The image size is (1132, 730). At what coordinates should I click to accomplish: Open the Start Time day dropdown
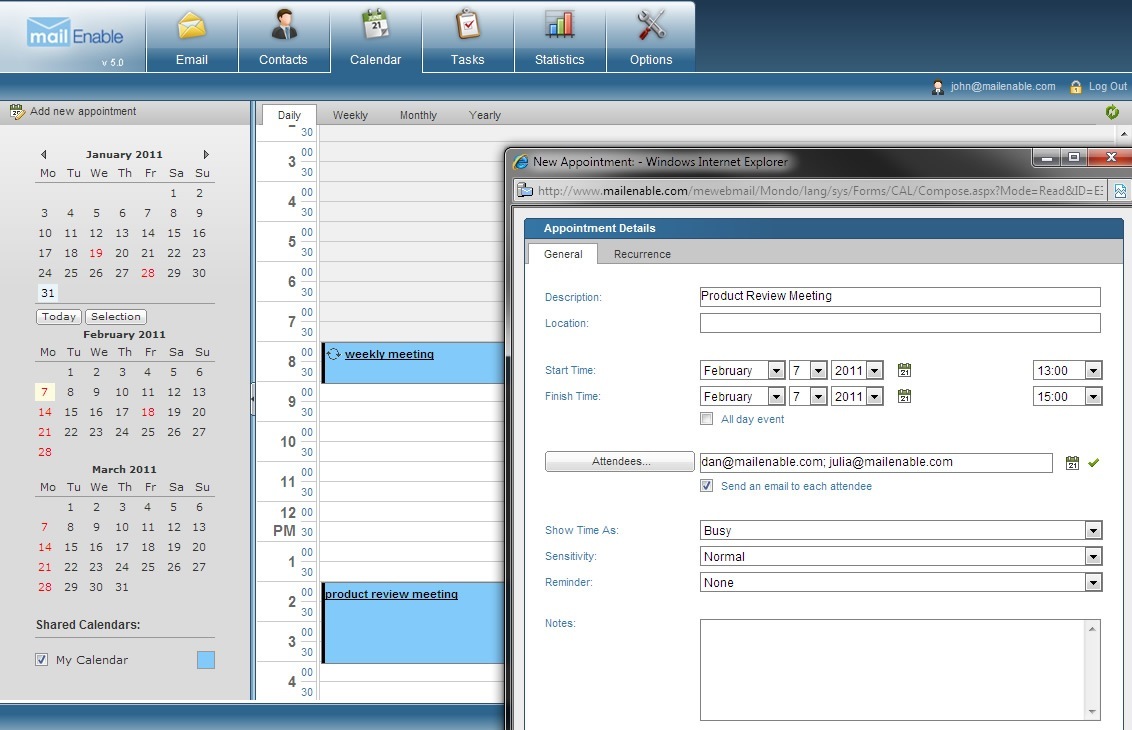(x=818, y=371)
